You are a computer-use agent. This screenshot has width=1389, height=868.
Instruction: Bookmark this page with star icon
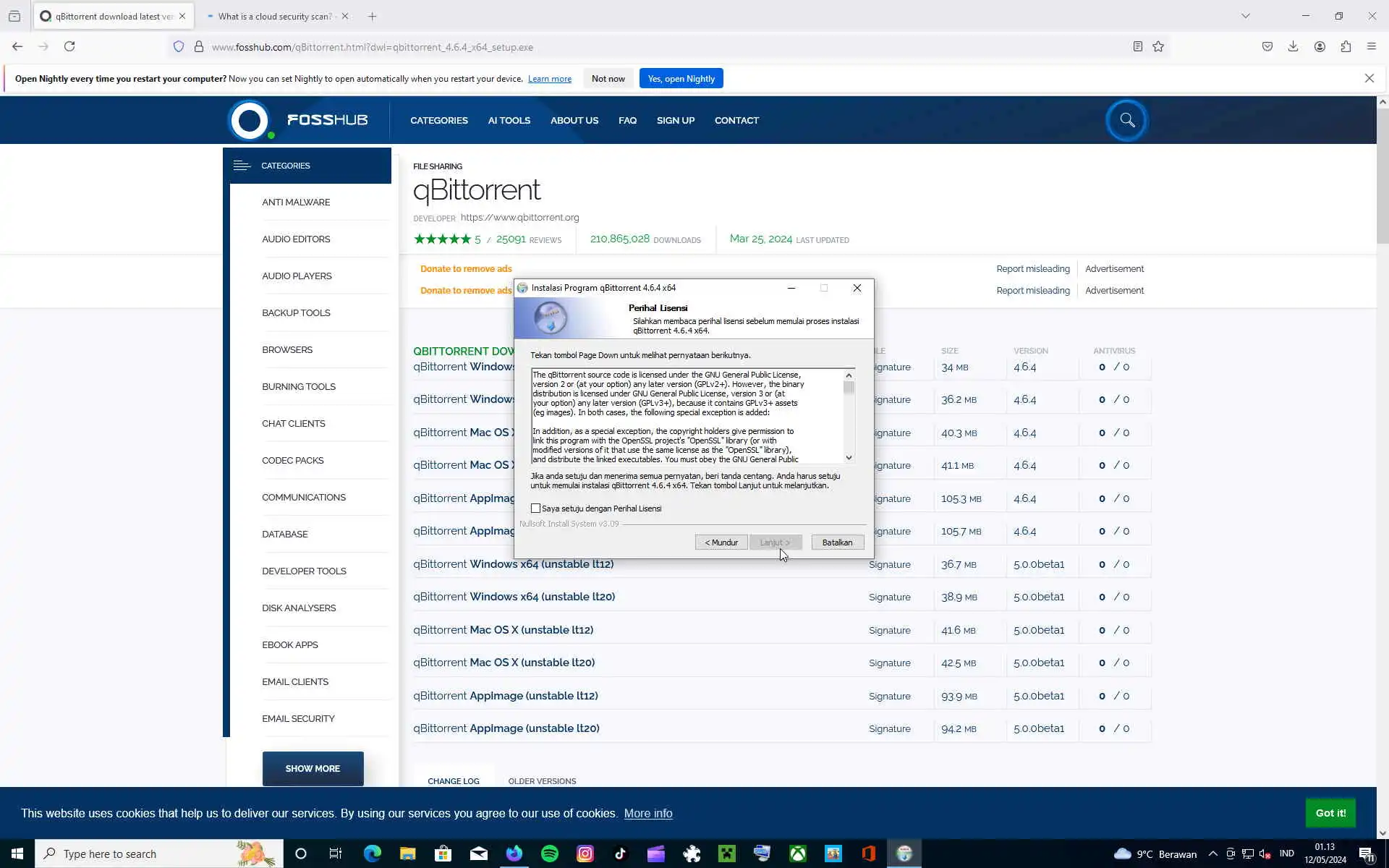coord(1158,46)
